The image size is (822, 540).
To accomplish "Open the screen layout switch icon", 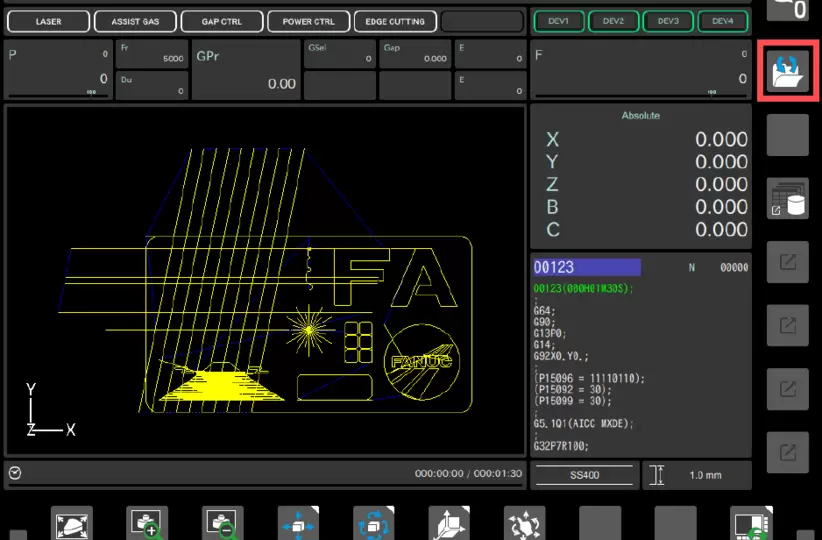I will pyautogui.click(x=751, y=523).
